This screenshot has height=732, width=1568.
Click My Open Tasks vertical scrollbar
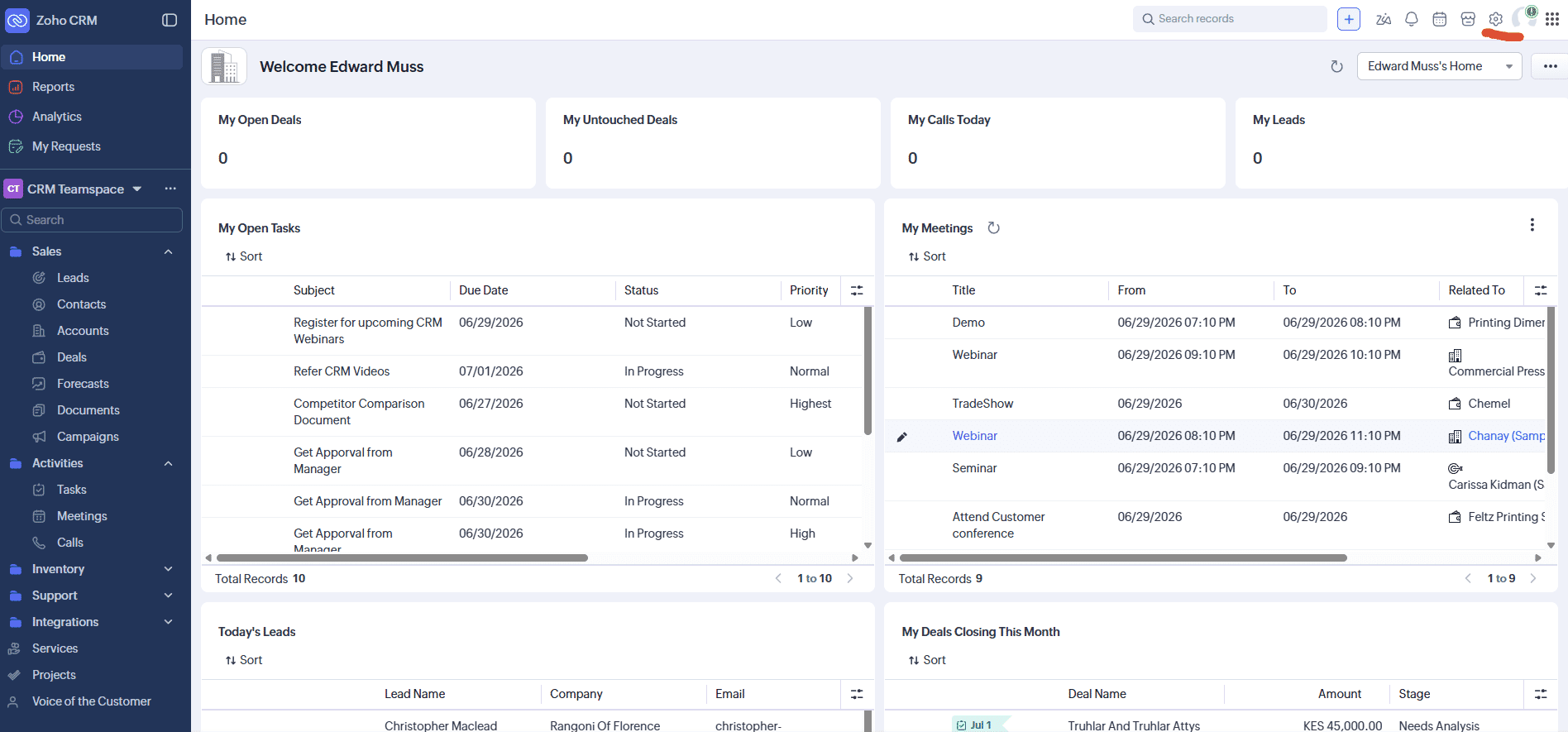pyautogui.click(x=868, y=371)
